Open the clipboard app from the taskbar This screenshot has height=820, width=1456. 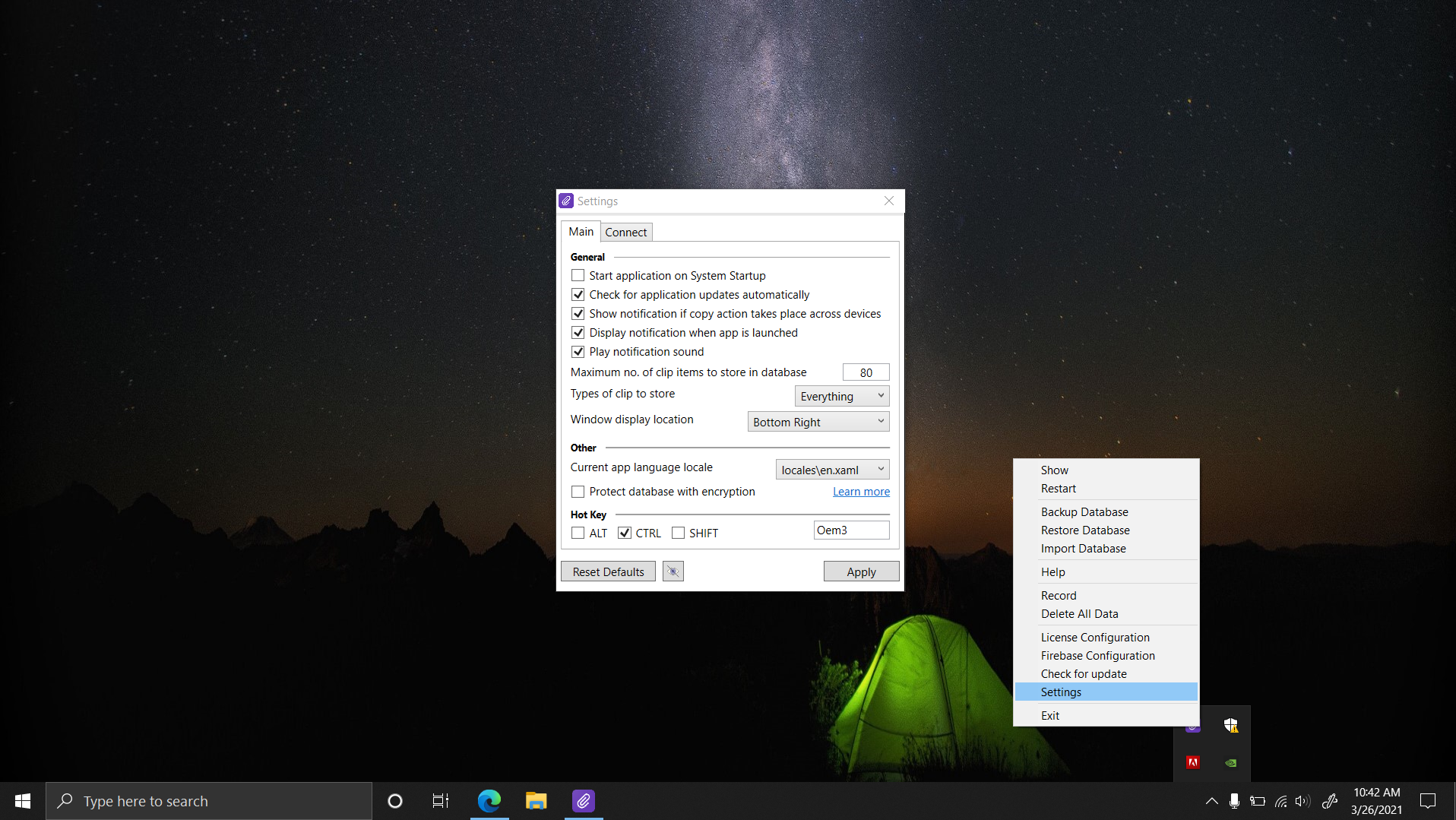[583, 801]
